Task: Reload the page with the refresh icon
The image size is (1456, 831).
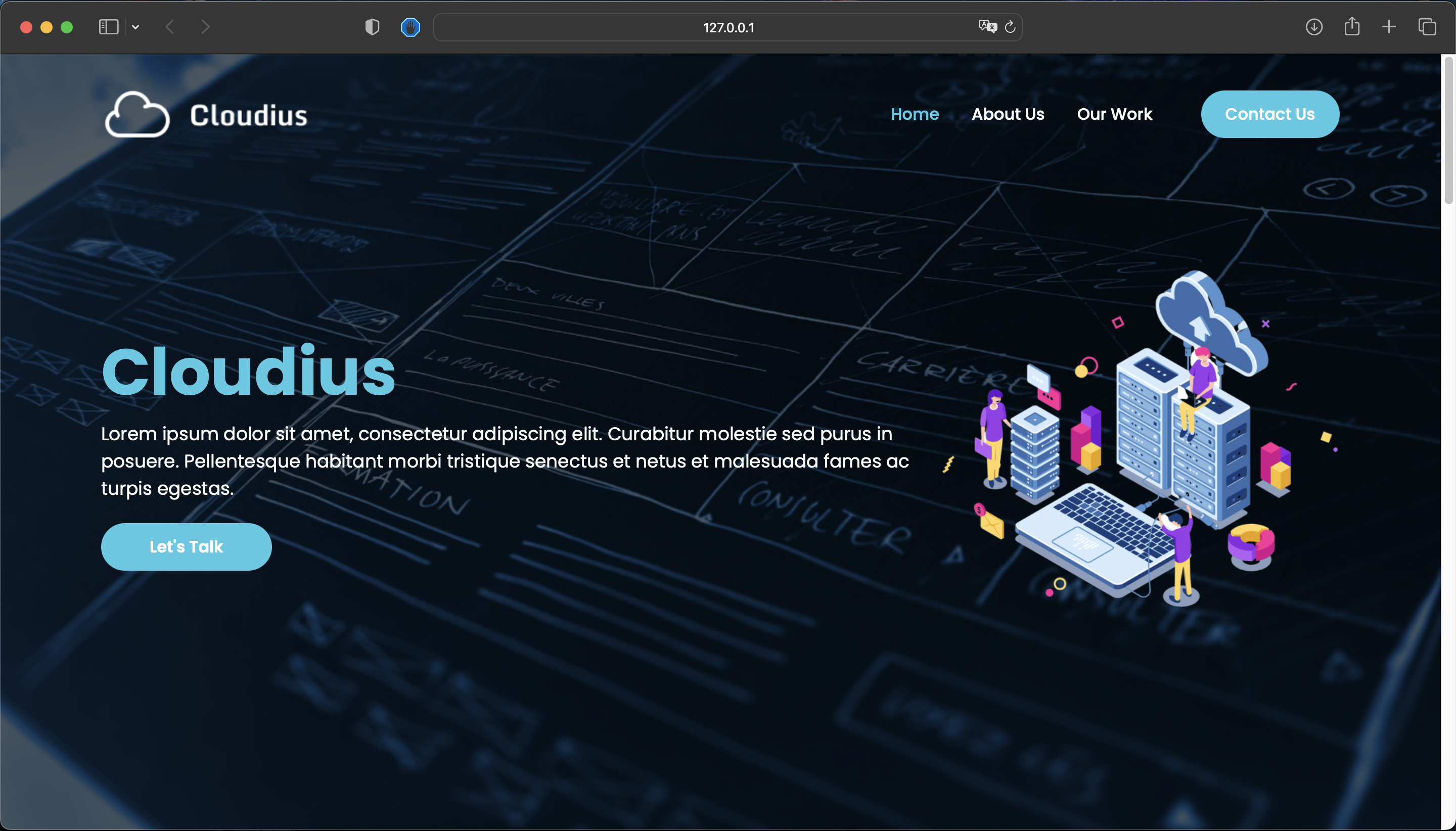Action: click(1010, 27)
